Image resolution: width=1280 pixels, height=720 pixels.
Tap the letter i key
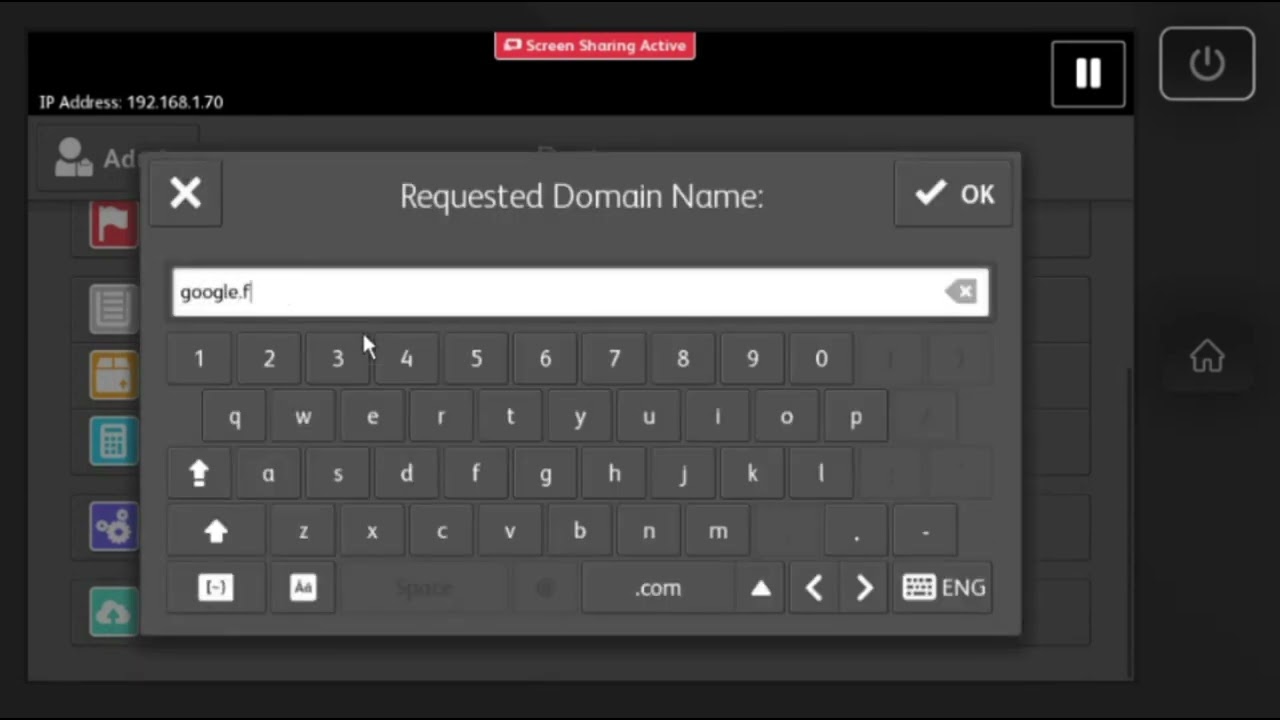pyautogui.click(x=717, y=417)
